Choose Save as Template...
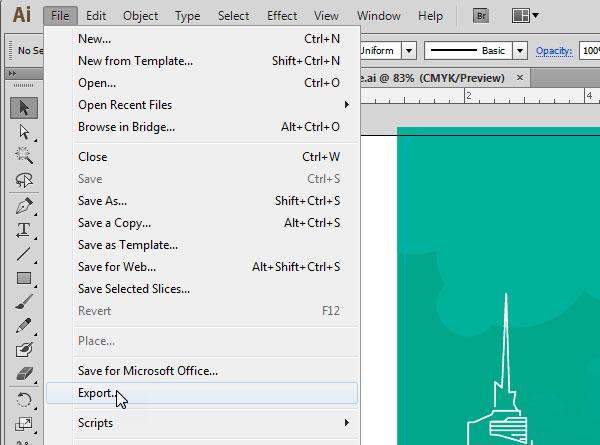600x445 pixels. (202, 245)
